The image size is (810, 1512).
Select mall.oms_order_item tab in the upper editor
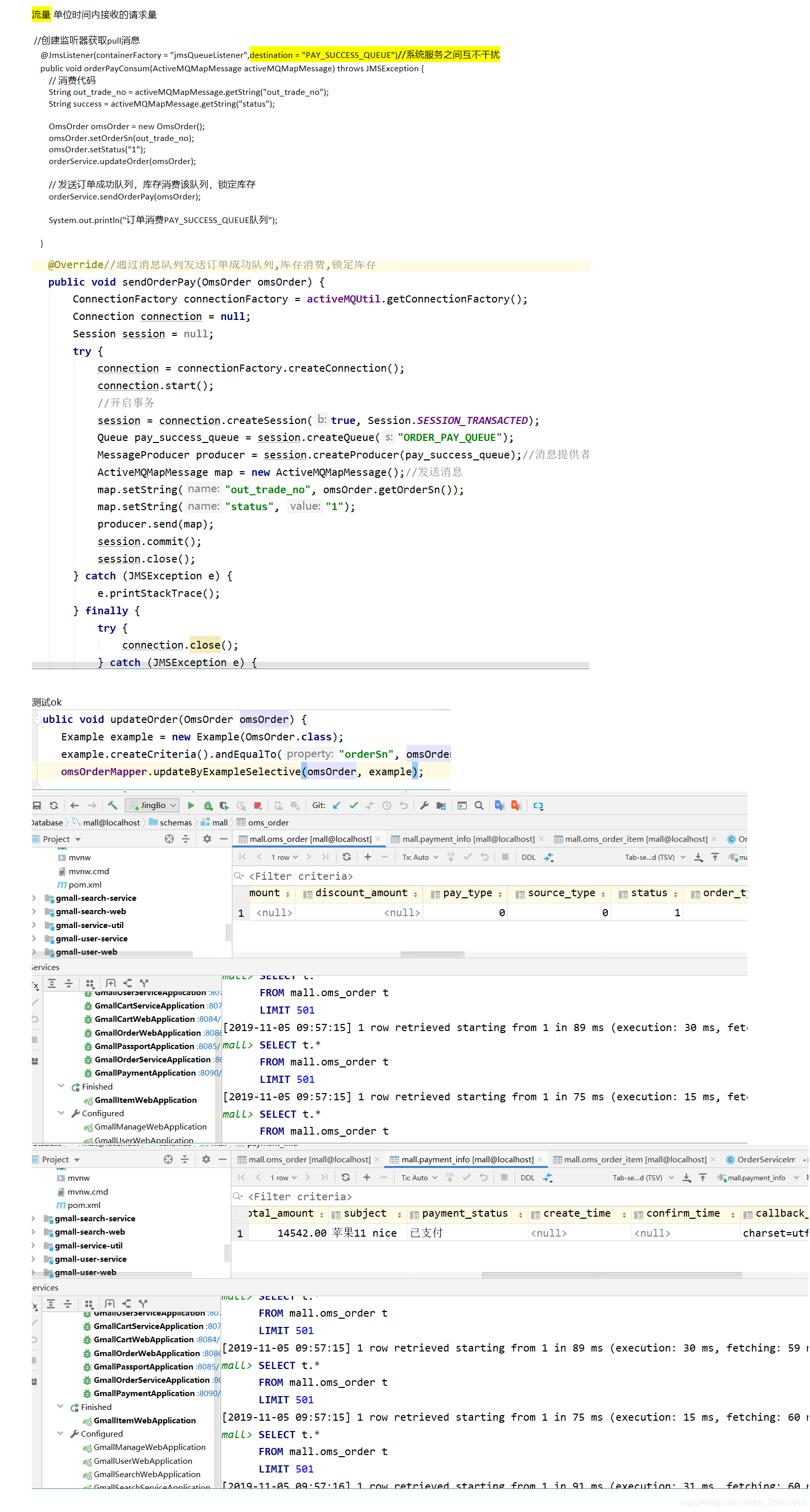click(636, 839)
